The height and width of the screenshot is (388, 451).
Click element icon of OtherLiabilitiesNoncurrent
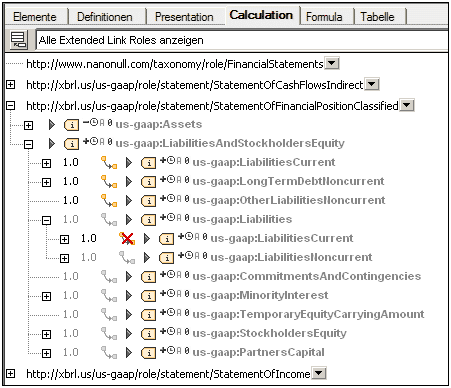pos(148,201)
